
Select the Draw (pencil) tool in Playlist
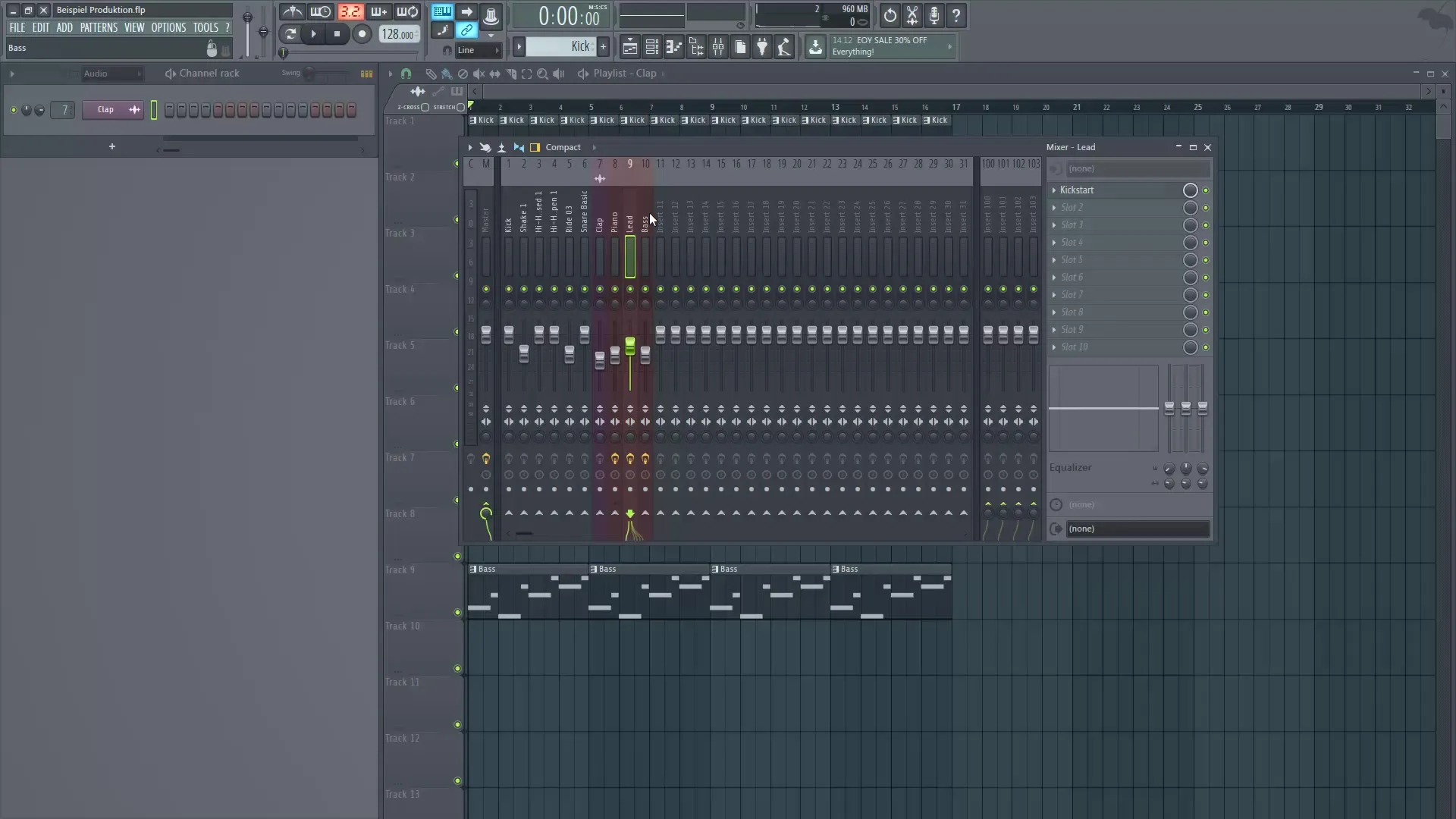431,74
